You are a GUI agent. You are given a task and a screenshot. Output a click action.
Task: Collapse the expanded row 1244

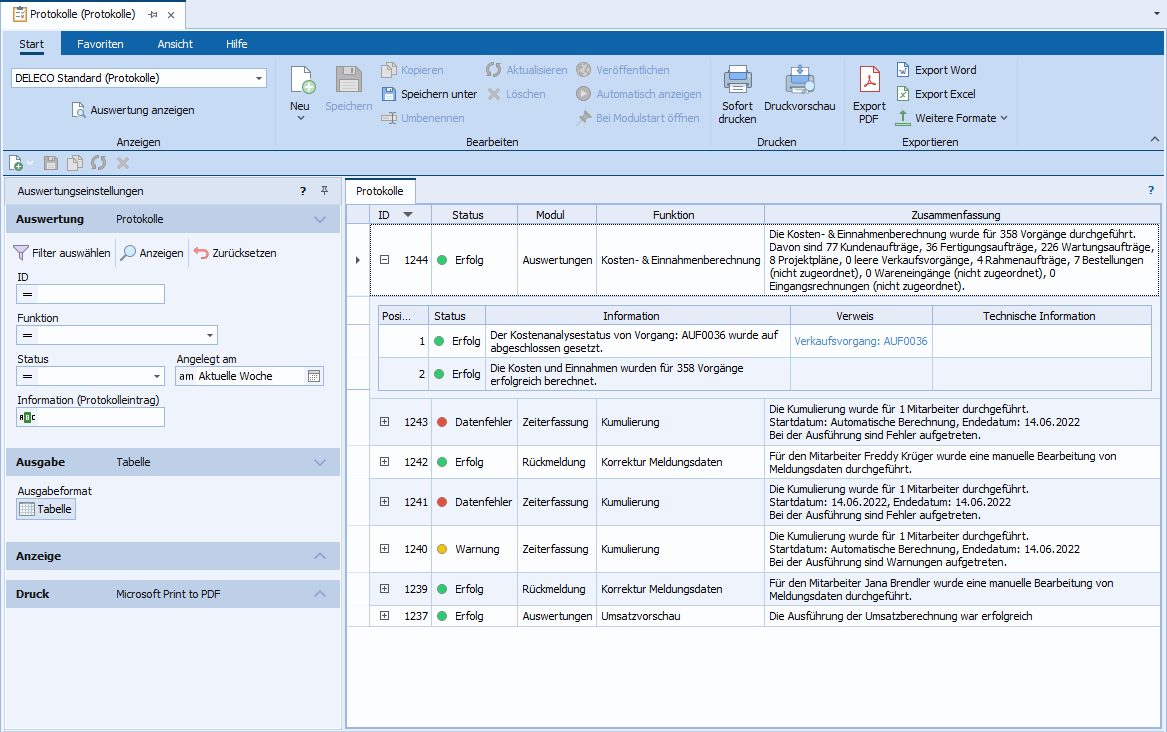point(384,260)
